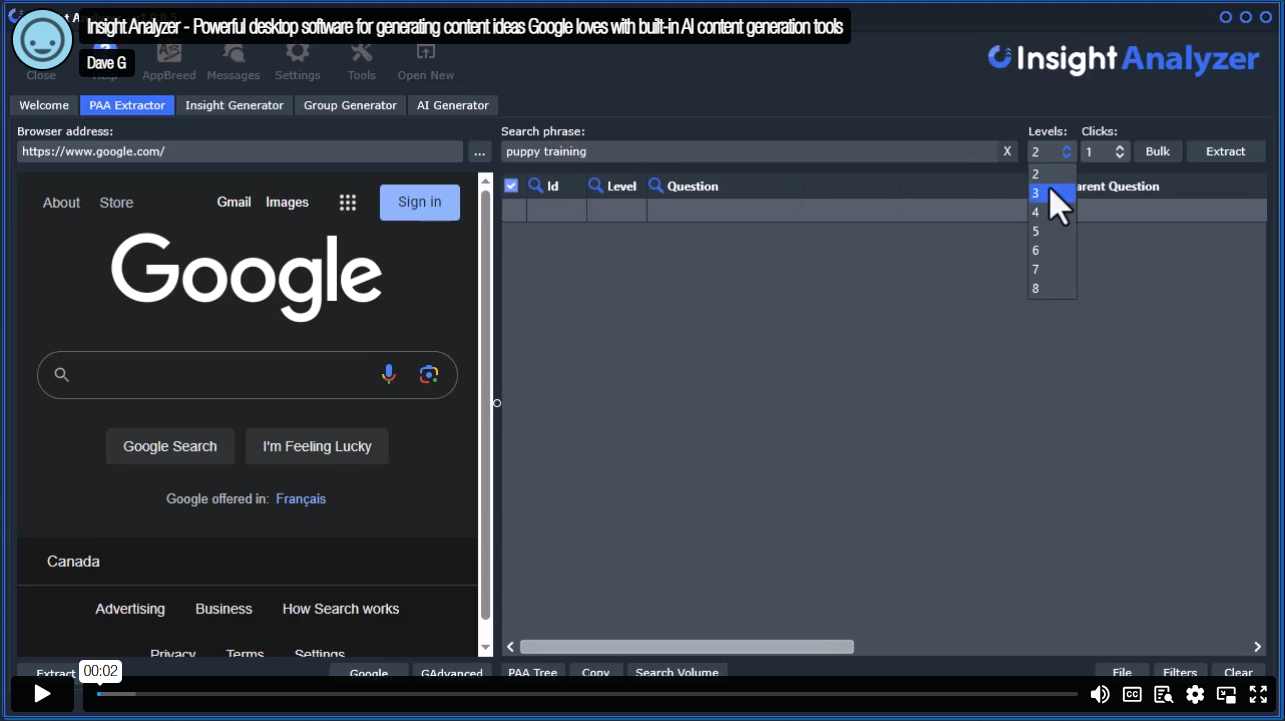Toggle closed captions CC icon
Image resolution: width=1285 pixels, height=721 pixels.
pos(1132,694)
